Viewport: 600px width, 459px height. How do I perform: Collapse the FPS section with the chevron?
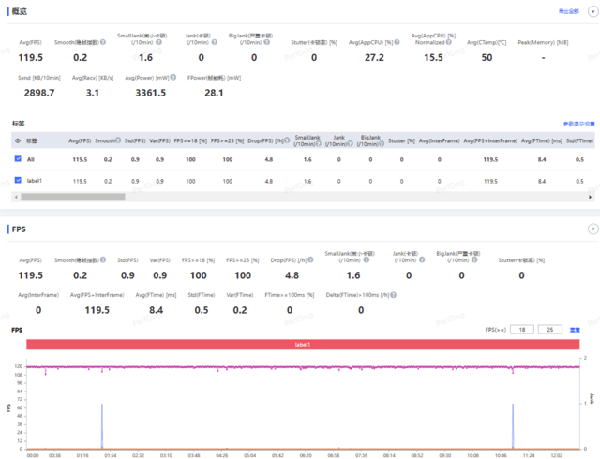[x=591, y=228]
